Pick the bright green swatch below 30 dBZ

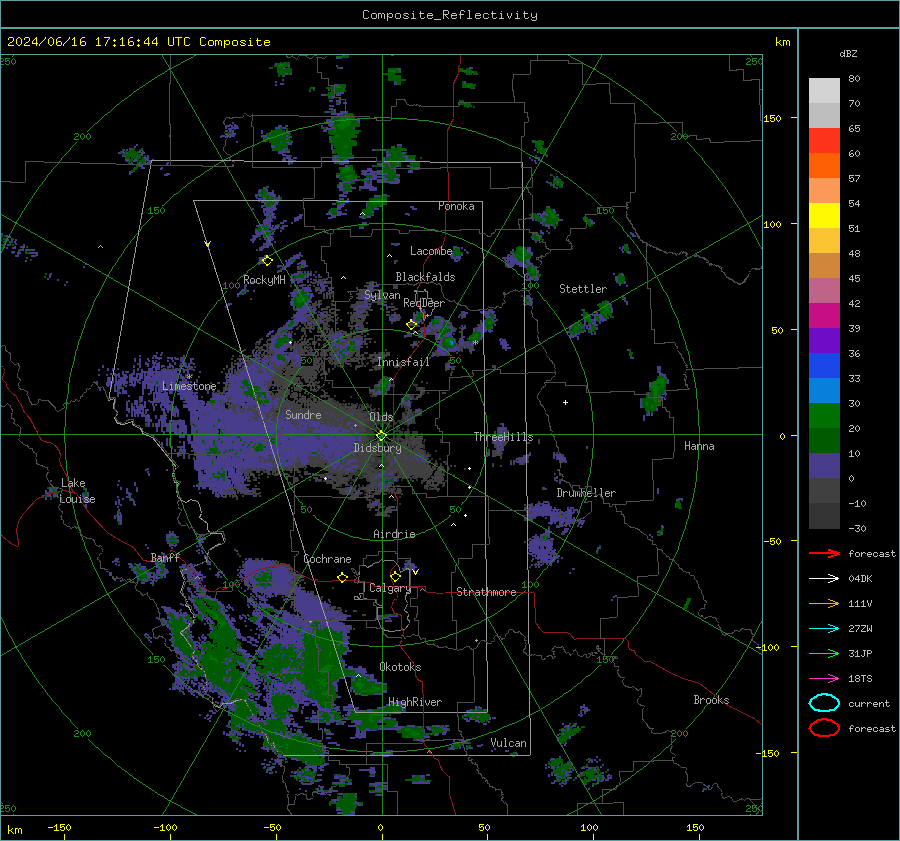pyautogui.click(x=824, y=415)
